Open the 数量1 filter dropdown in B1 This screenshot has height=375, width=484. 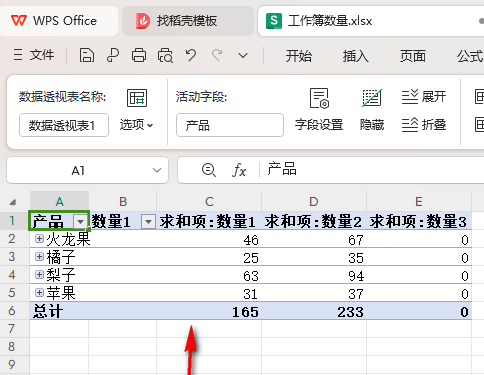(148, 222)
